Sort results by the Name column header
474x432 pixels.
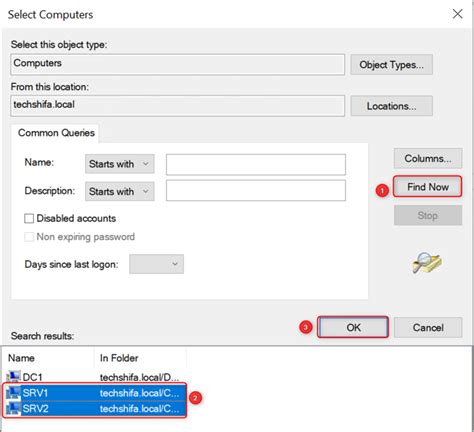[x=48, y=358]
